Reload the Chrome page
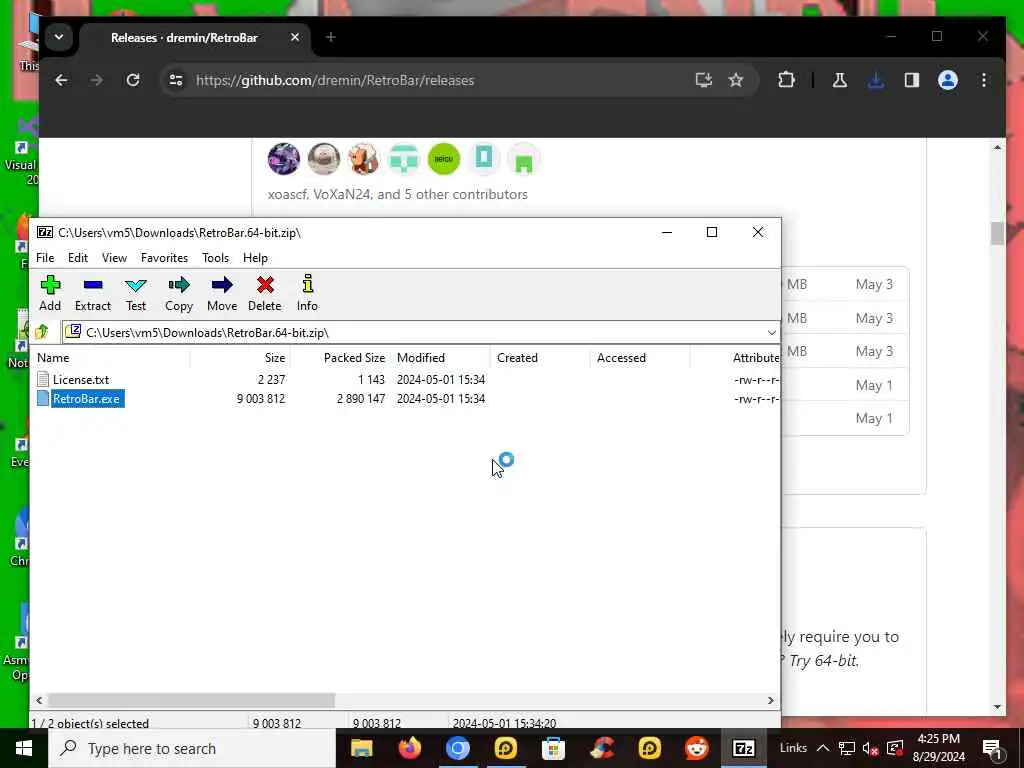The height and width of the screenshot is (768, 1024). pyautogui.click(x=133, y=80)
